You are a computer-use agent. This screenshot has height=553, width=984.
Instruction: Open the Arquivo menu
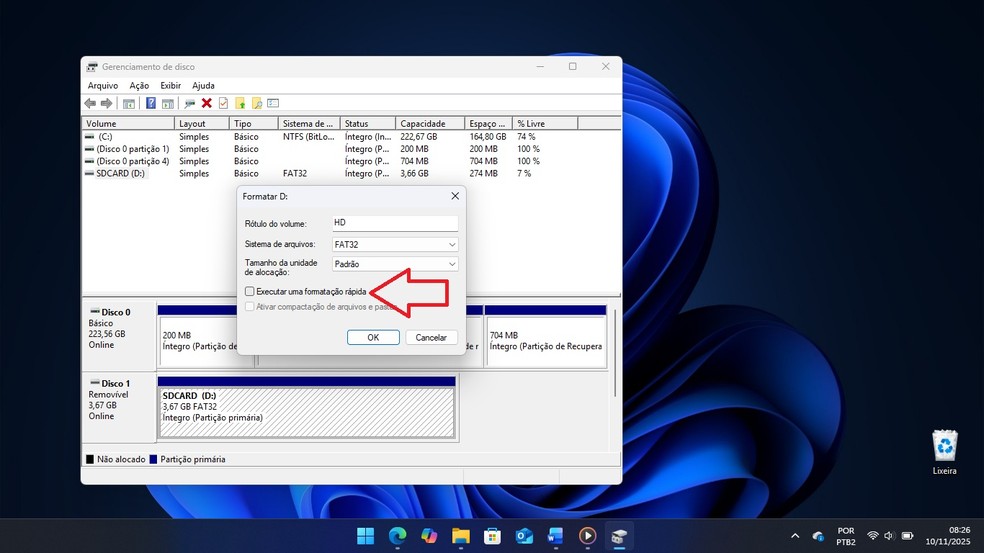pos(102,86)
